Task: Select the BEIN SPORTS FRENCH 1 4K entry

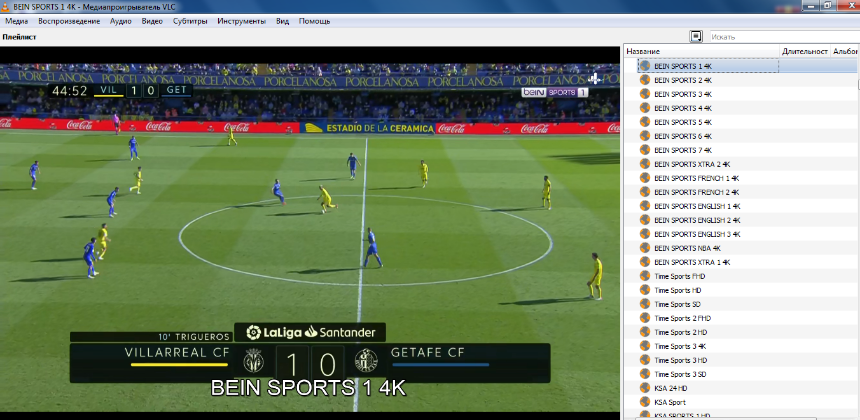Action: click(697, 178)
